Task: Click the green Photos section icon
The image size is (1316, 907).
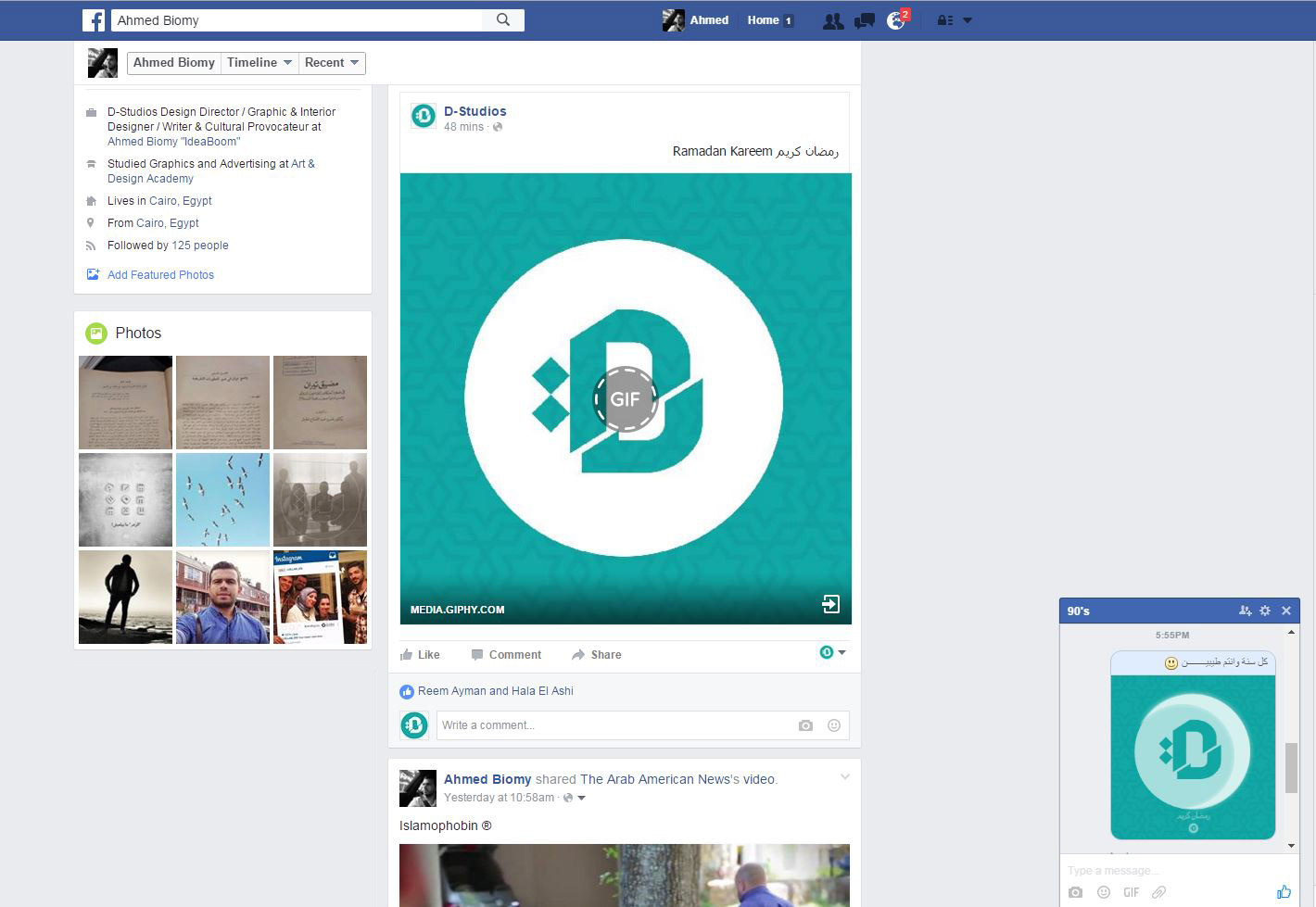Action: [96, 334]
